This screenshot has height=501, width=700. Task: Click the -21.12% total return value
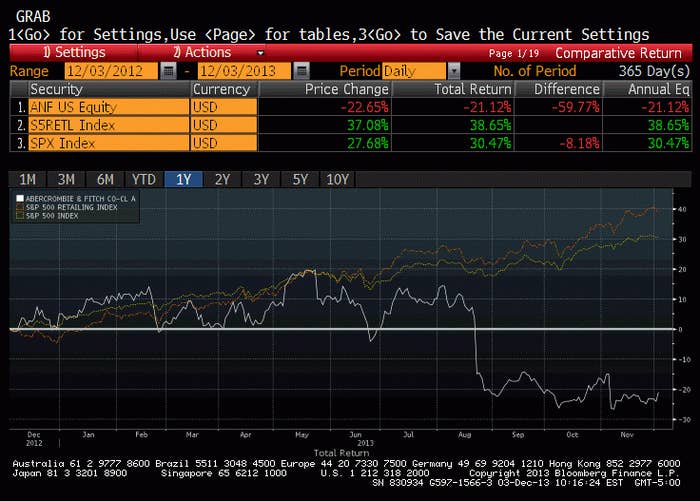[x=487, y=107]
